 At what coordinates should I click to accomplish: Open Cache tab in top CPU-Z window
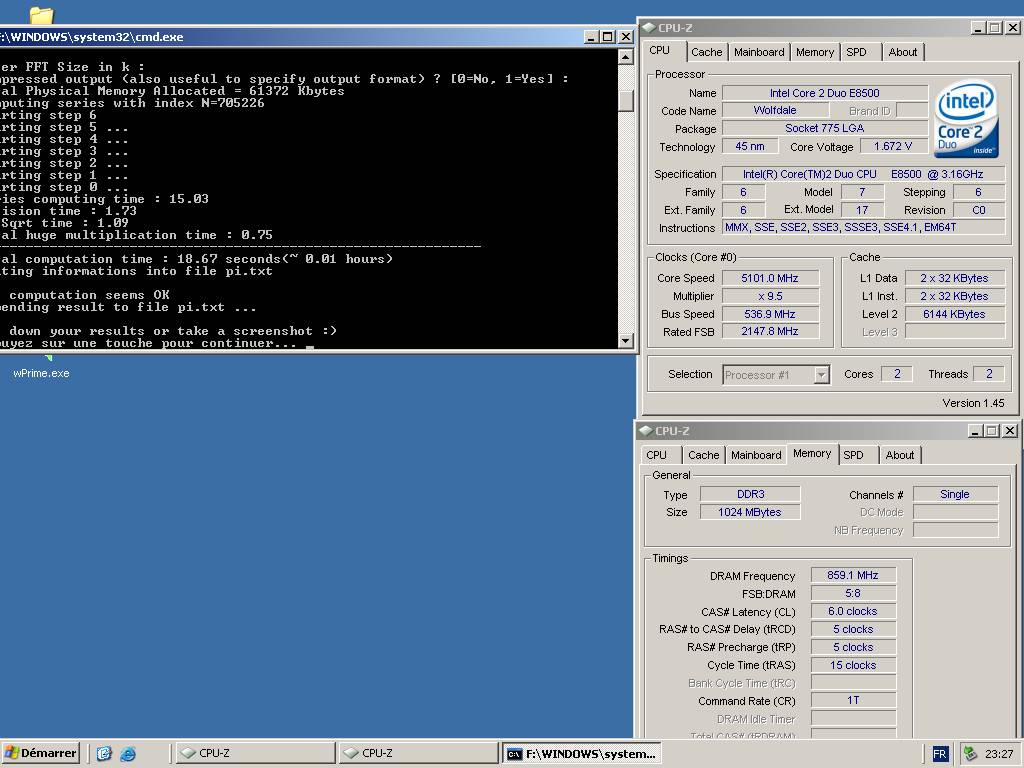pyautogui.click(x=707, y=52)
